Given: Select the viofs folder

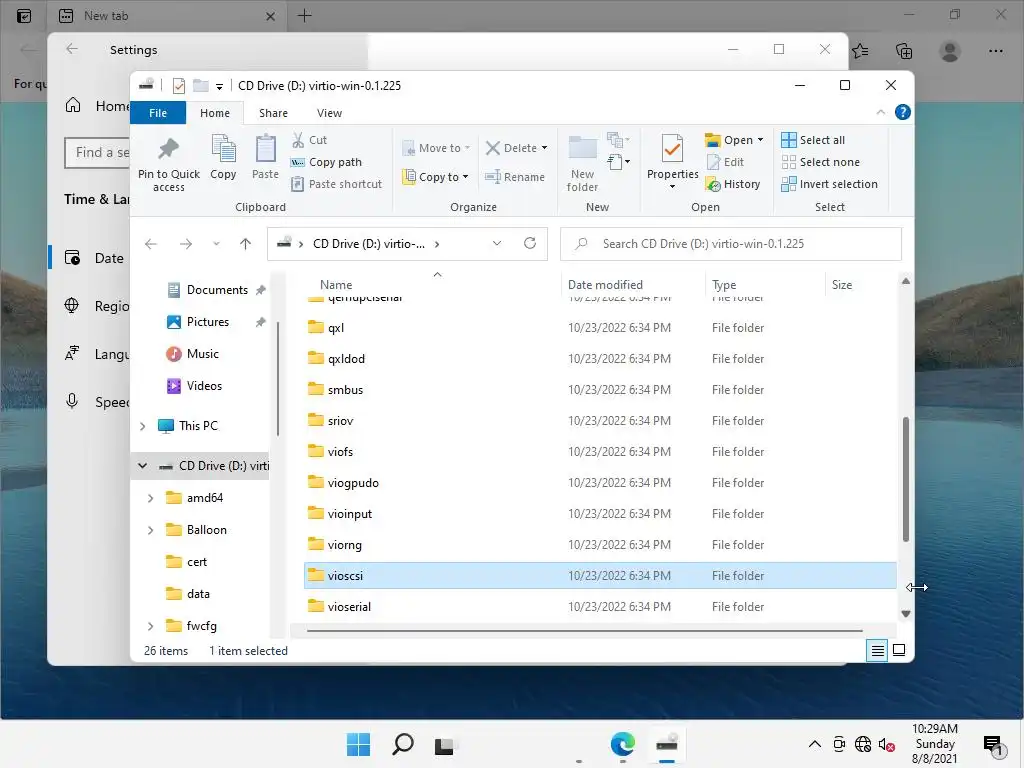Looking at the screenshot, I should tap(600, 452).
